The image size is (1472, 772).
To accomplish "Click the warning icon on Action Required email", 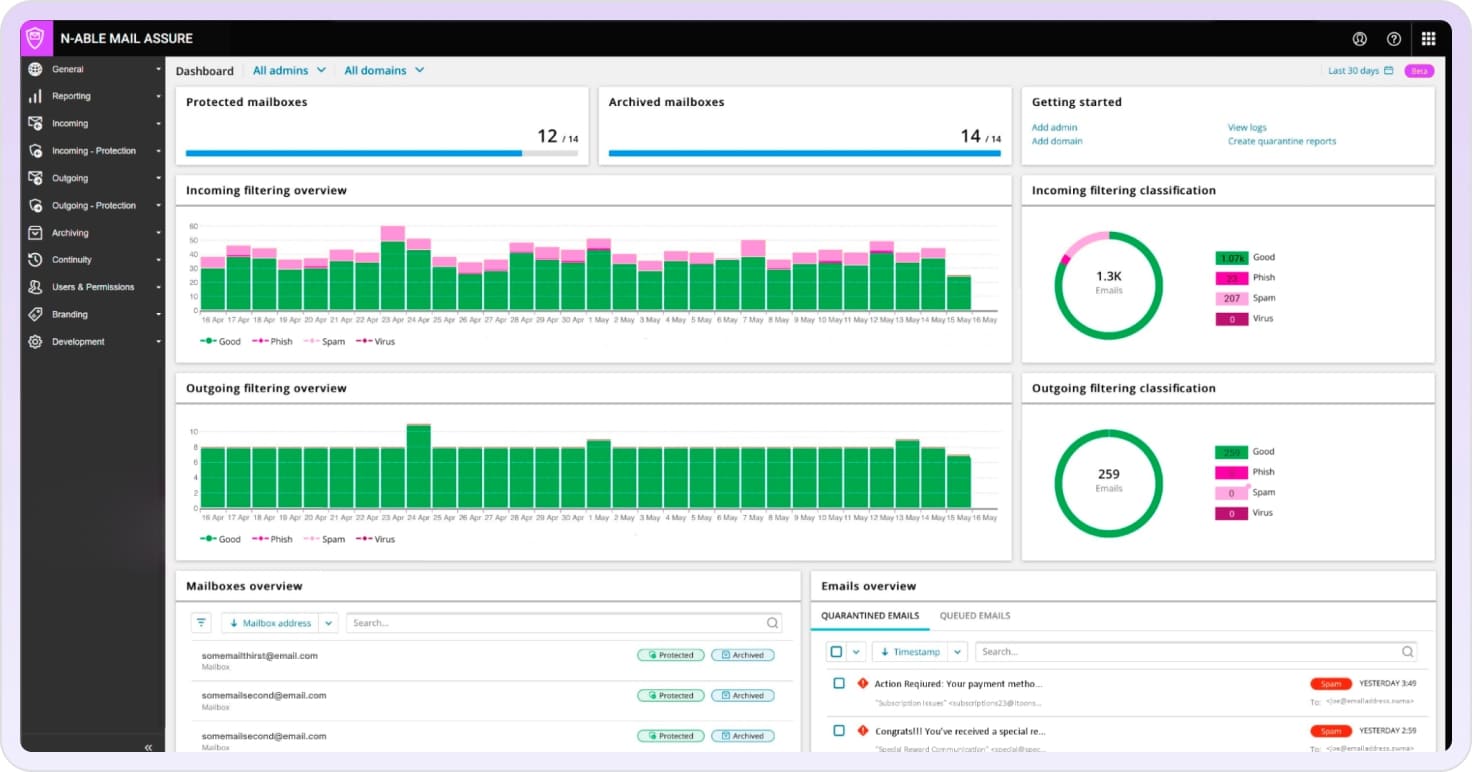I will [863, 683].
